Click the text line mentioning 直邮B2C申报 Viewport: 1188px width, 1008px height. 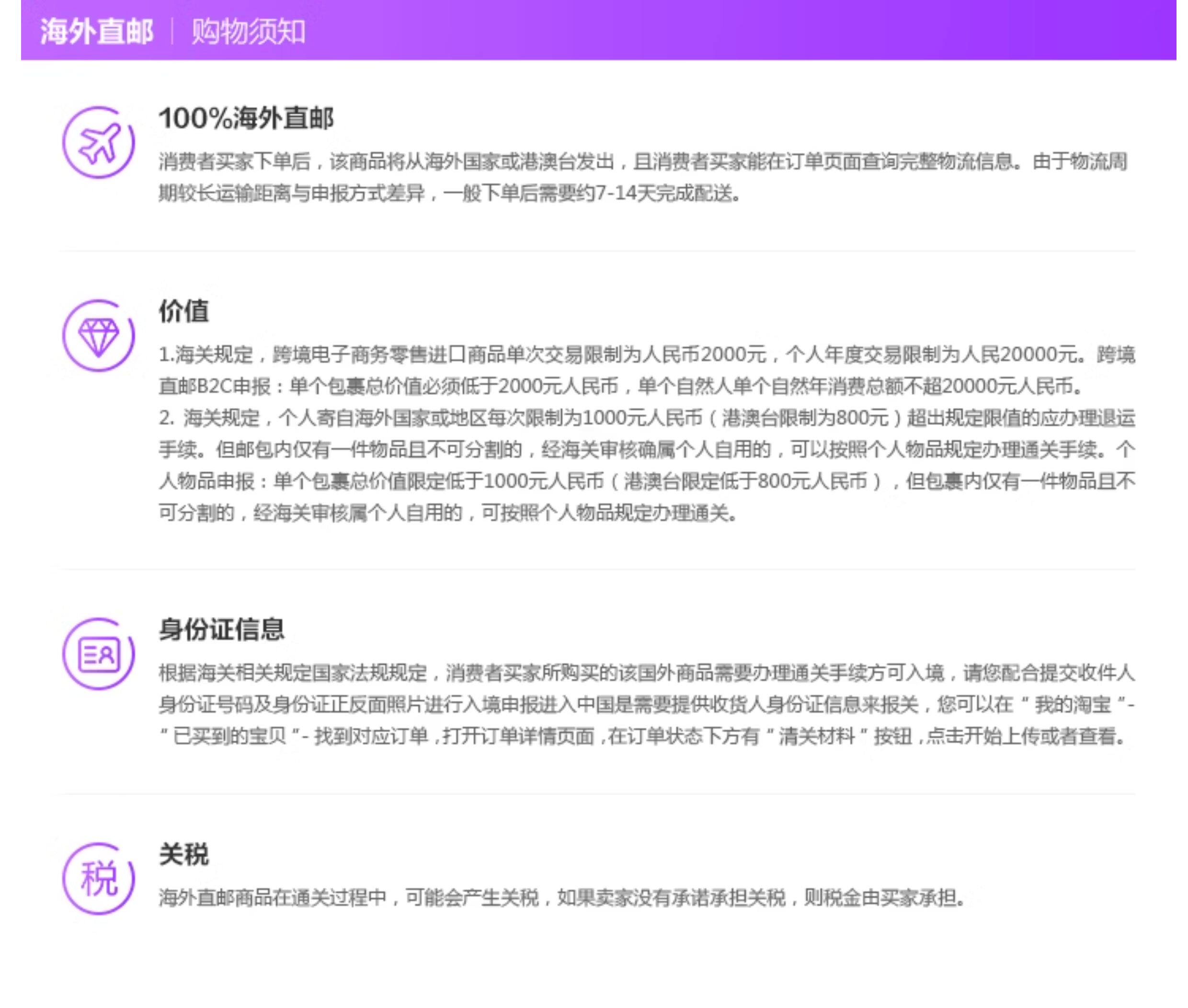(620, 386)
